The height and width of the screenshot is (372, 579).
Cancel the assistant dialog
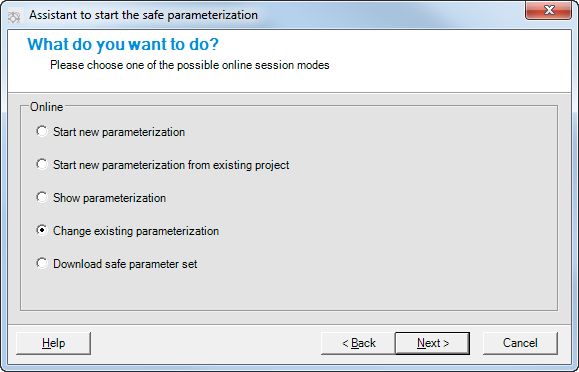point(520,343)
